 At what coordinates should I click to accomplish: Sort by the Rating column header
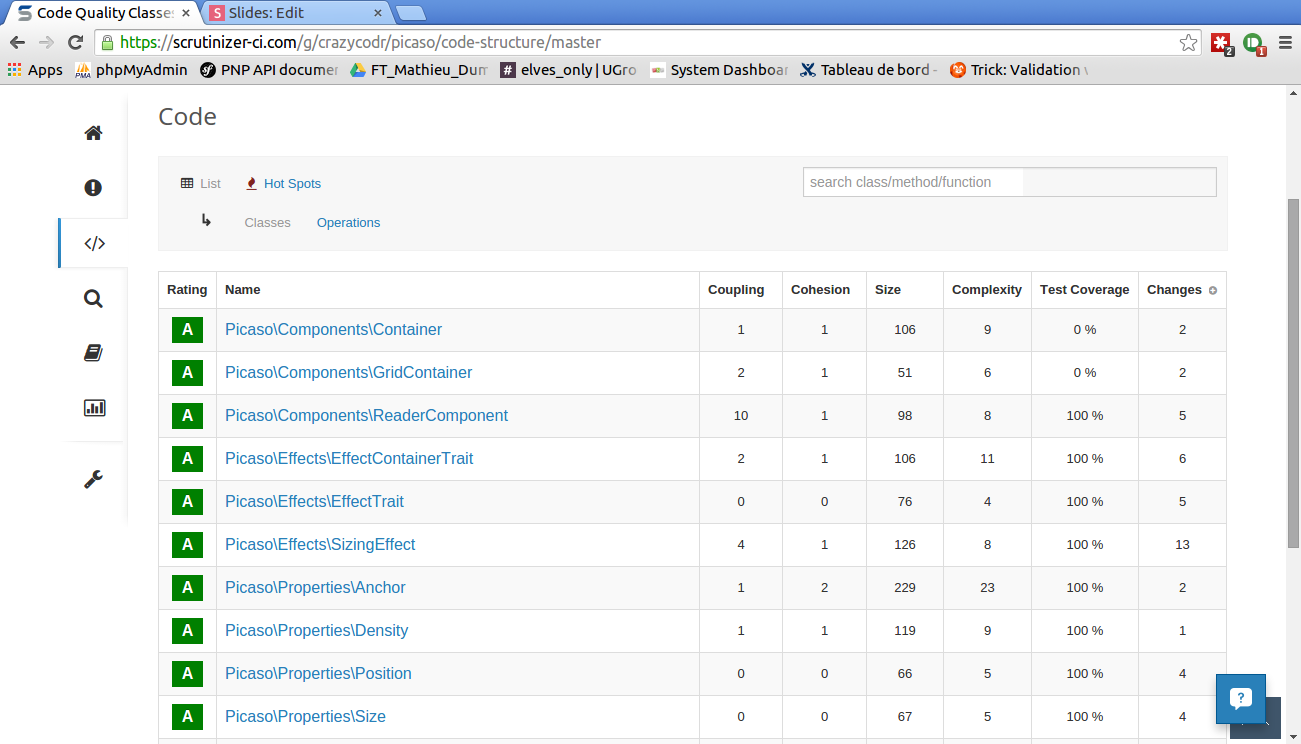point(187,290)
